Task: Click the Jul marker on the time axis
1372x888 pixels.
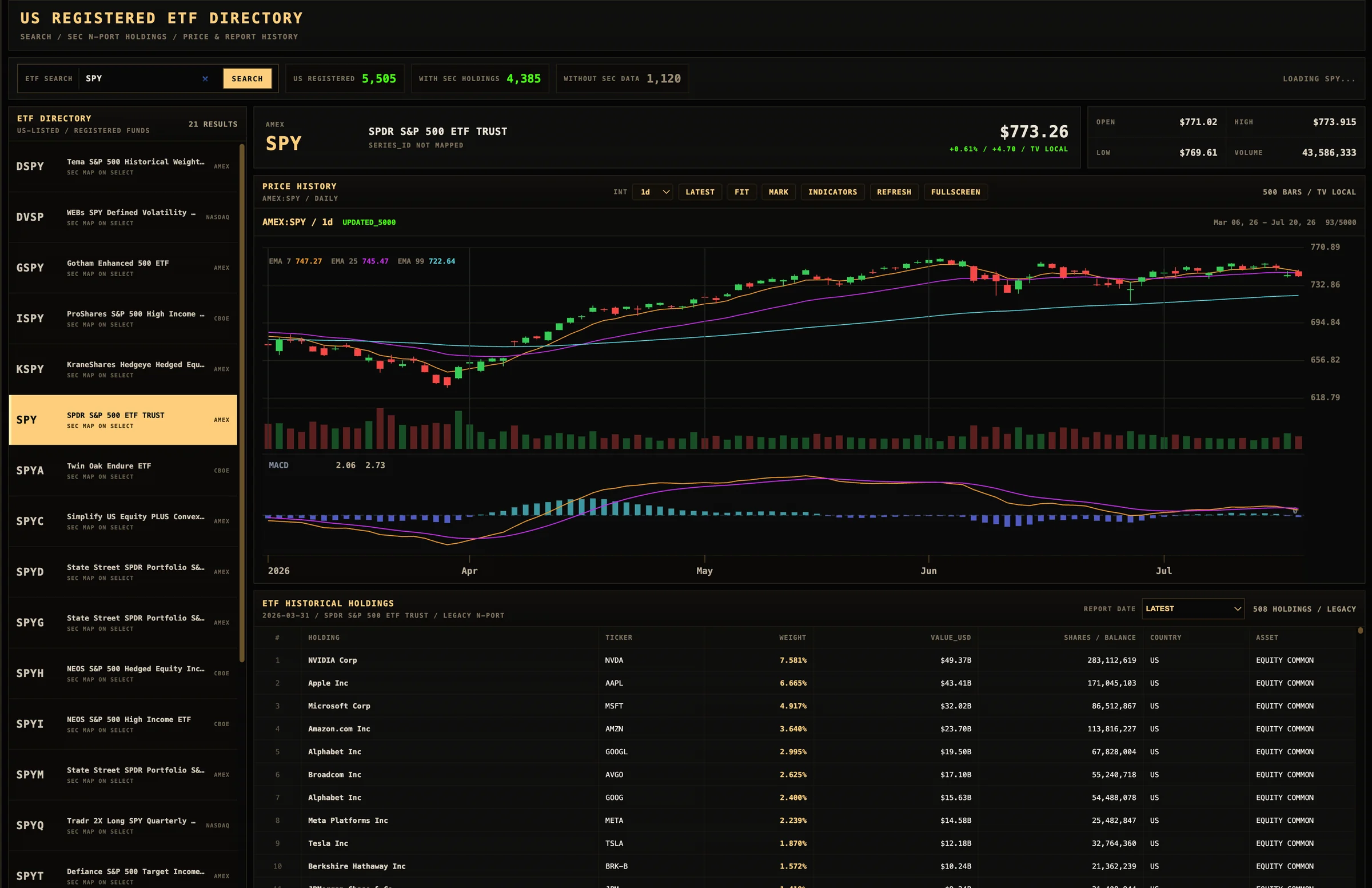Action: (1164, 571)
